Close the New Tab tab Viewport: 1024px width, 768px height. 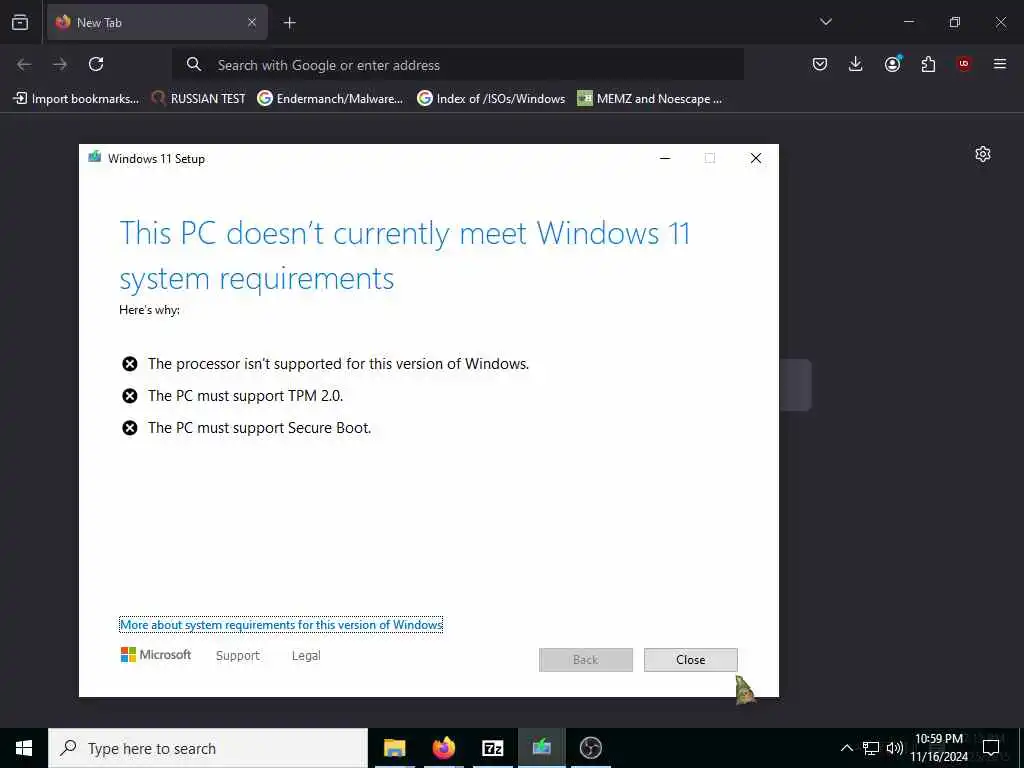251,23
